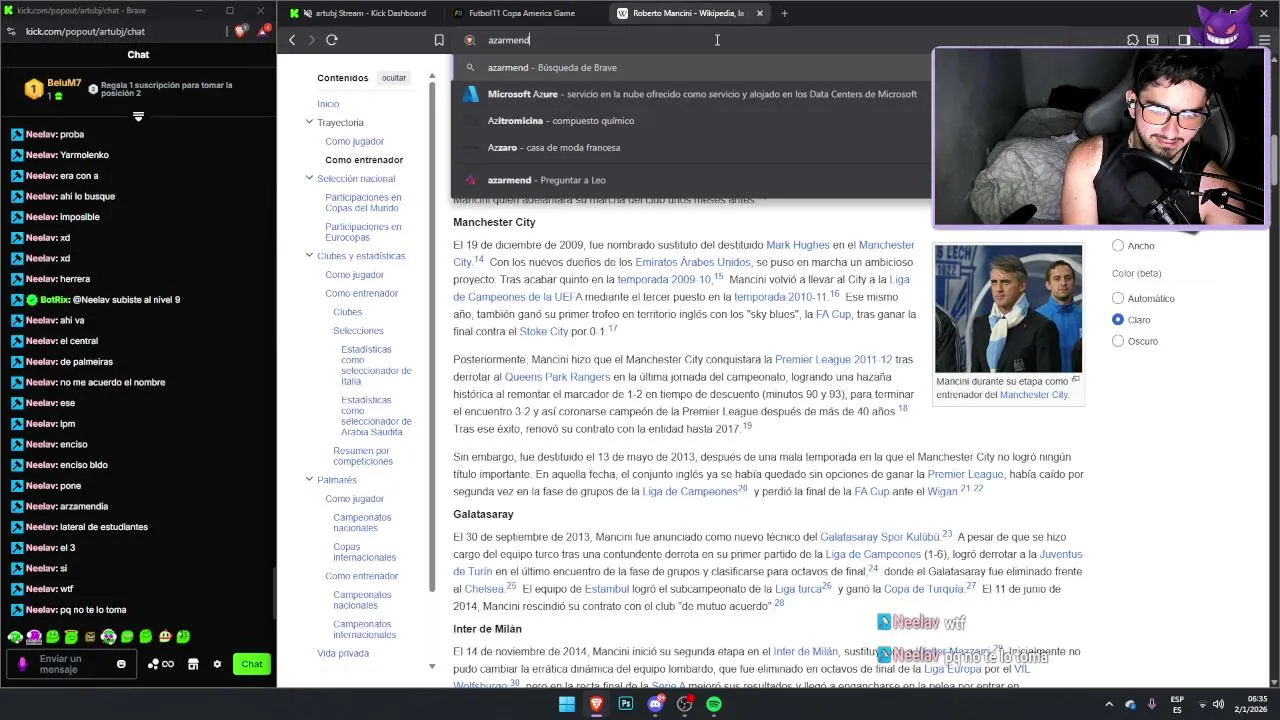Select the Microsoft Azure suggestion
Image resolution: width=1280 pixels, height=720 pixels.
pyautogui.click(x=692, y=94)
